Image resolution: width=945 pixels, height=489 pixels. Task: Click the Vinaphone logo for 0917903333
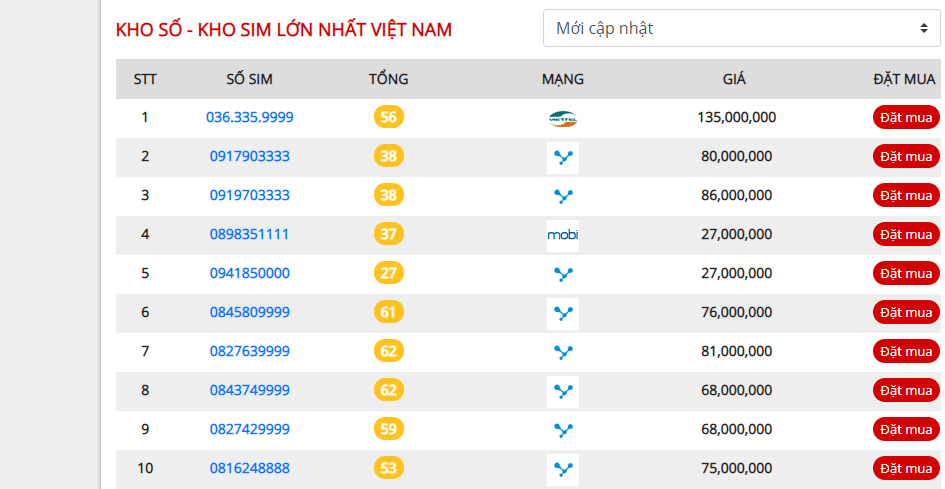(x=563, y=157)
